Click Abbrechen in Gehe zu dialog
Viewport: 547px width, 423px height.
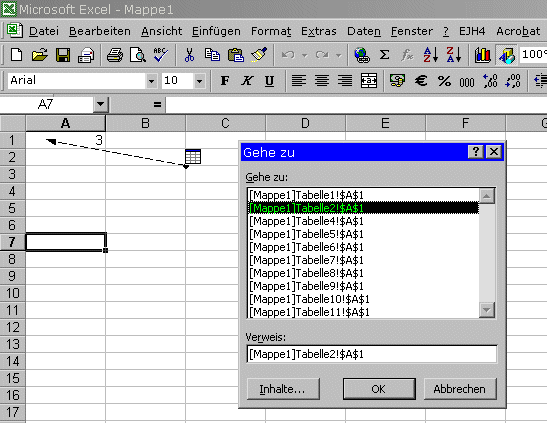[x=459, y=389]
